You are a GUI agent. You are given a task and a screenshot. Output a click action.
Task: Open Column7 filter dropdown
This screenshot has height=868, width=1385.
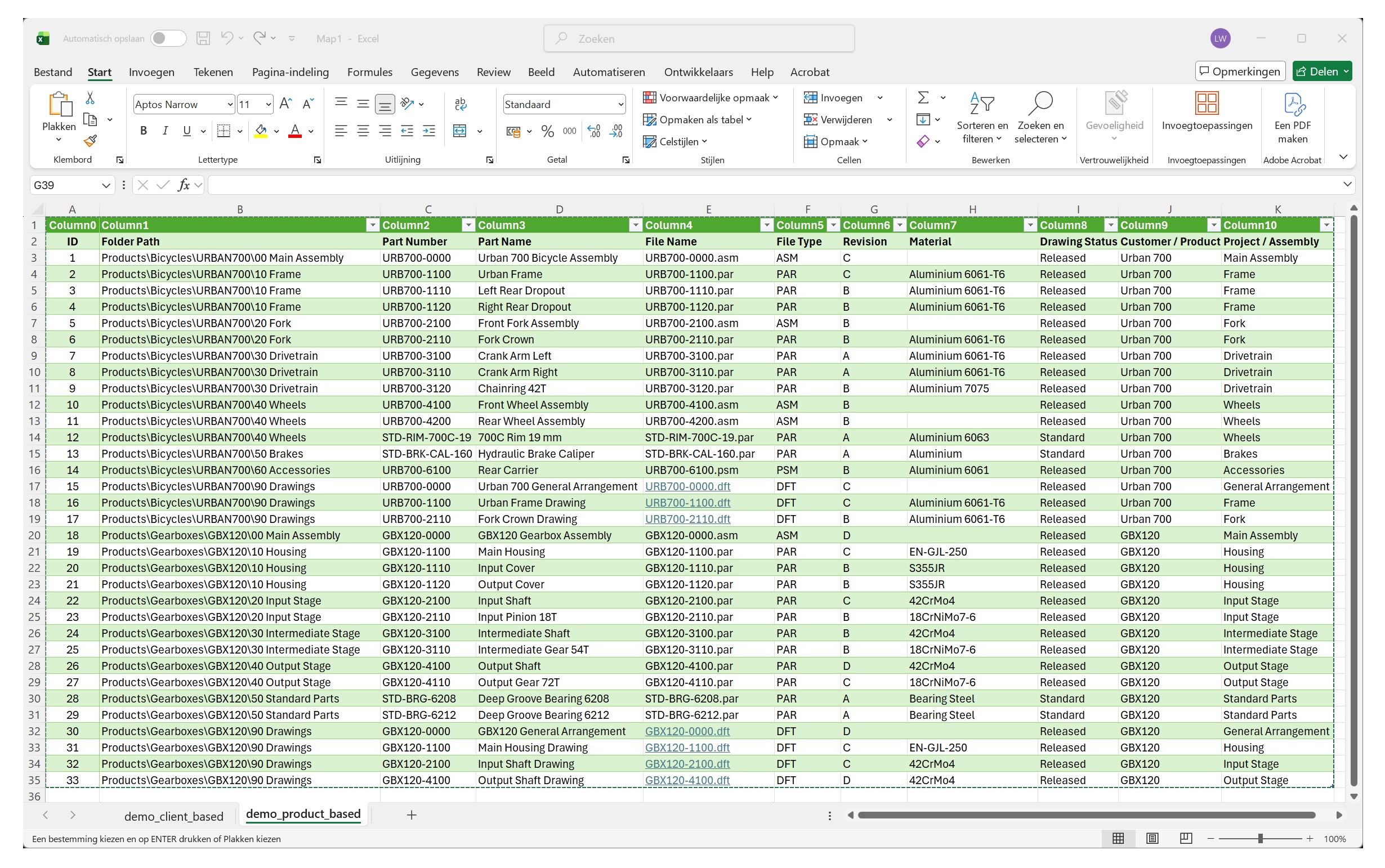pyautogui.click(x=1030, y=225)
